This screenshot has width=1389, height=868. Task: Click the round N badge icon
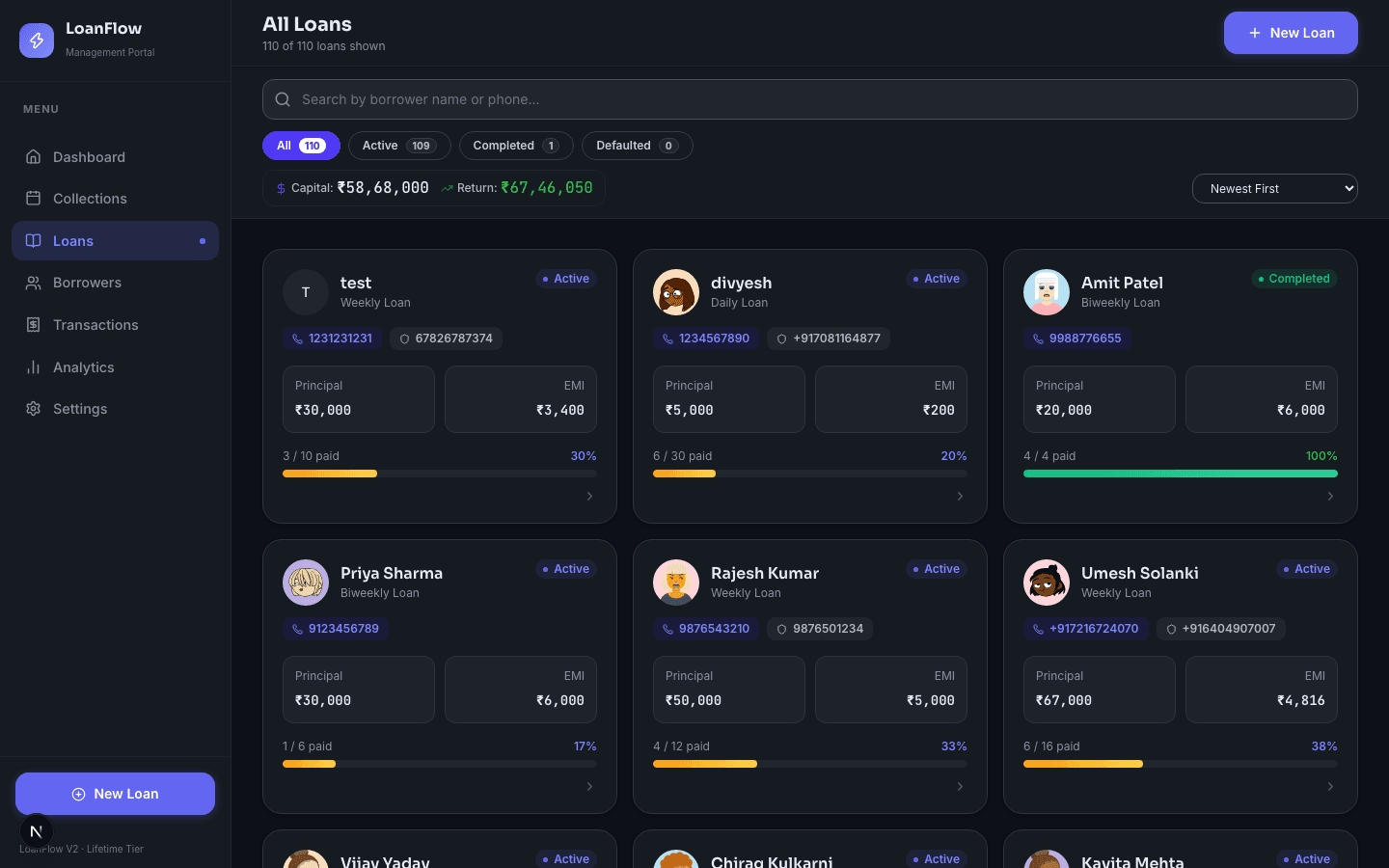pyautogui.click(x=37, y=831)
